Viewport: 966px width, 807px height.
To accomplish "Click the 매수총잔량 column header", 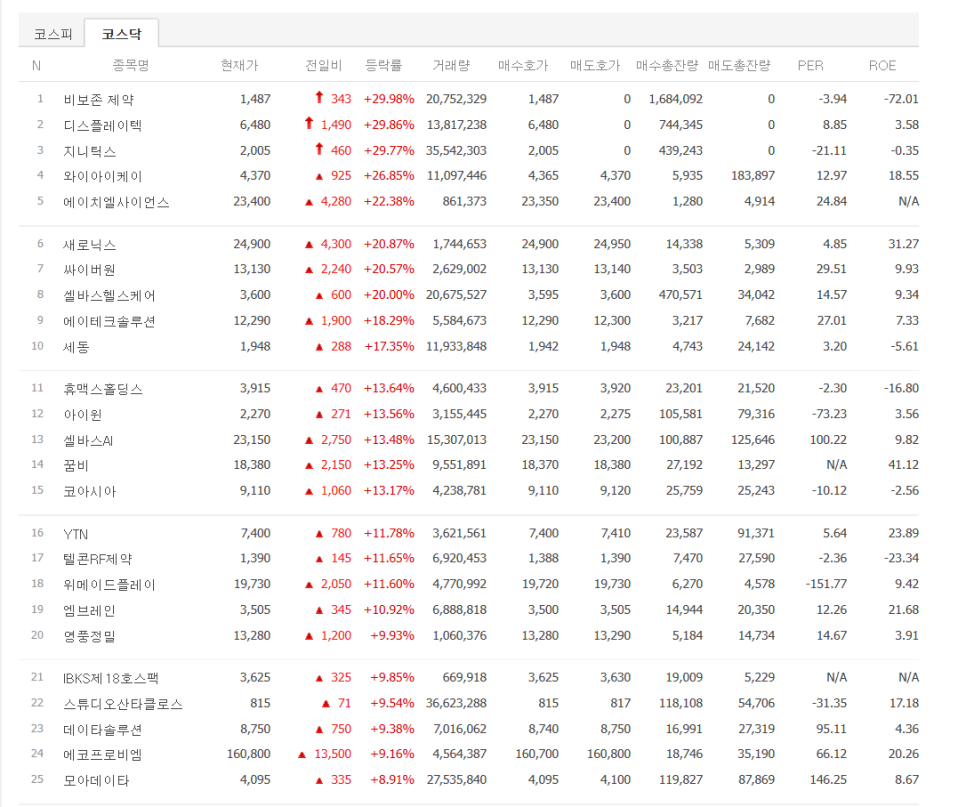I will pos(667,65).
